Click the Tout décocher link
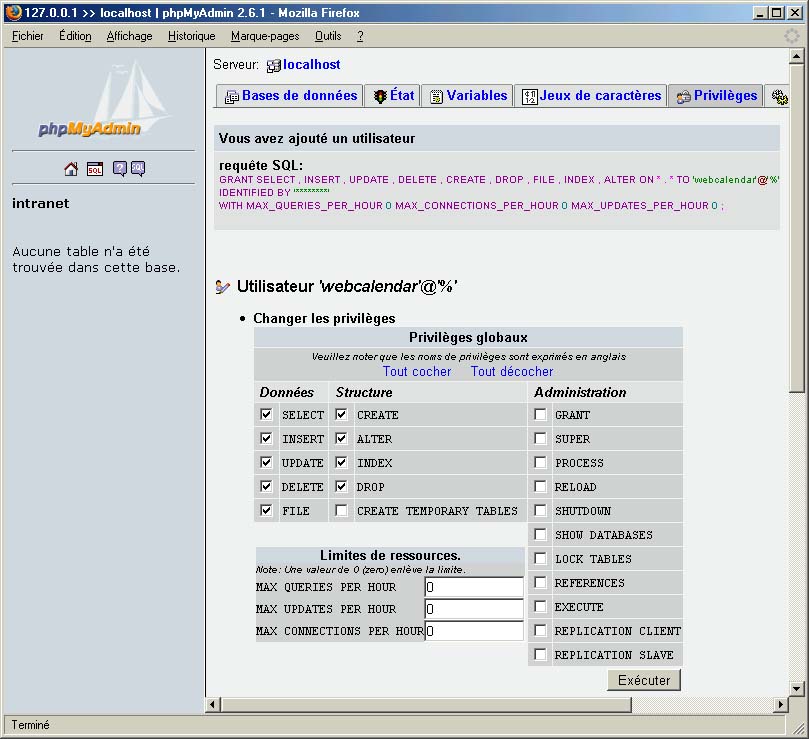This screenshot has width=809, height=739. 512,372
